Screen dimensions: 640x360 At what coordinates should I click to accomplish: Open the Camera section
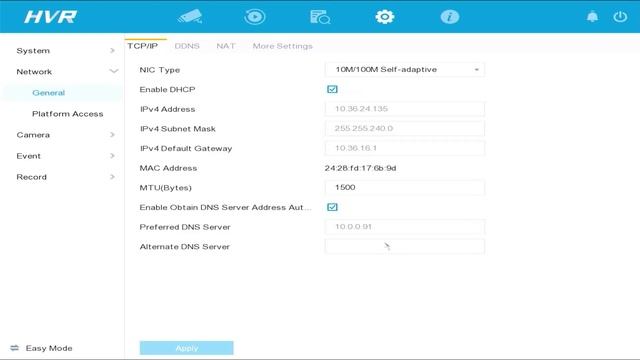click(x=33, y=135)
